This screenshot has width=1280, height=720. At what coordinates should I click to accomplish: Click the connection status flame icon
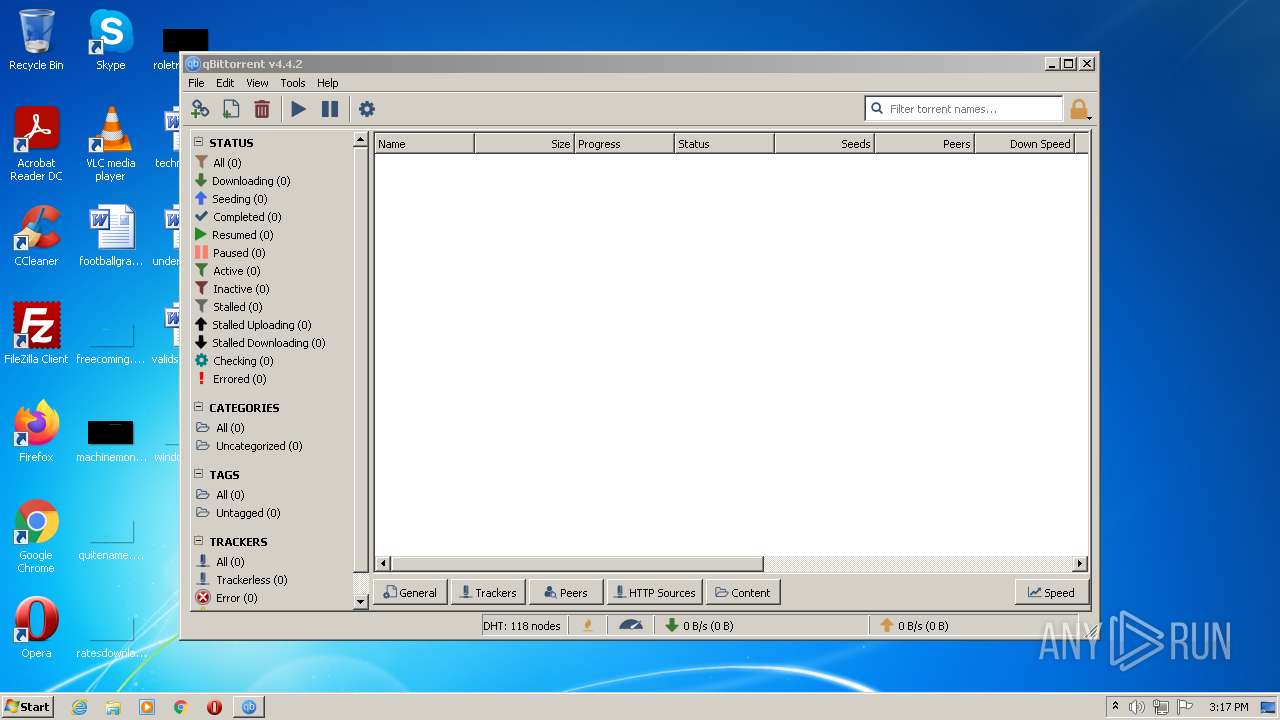(588, 625)
